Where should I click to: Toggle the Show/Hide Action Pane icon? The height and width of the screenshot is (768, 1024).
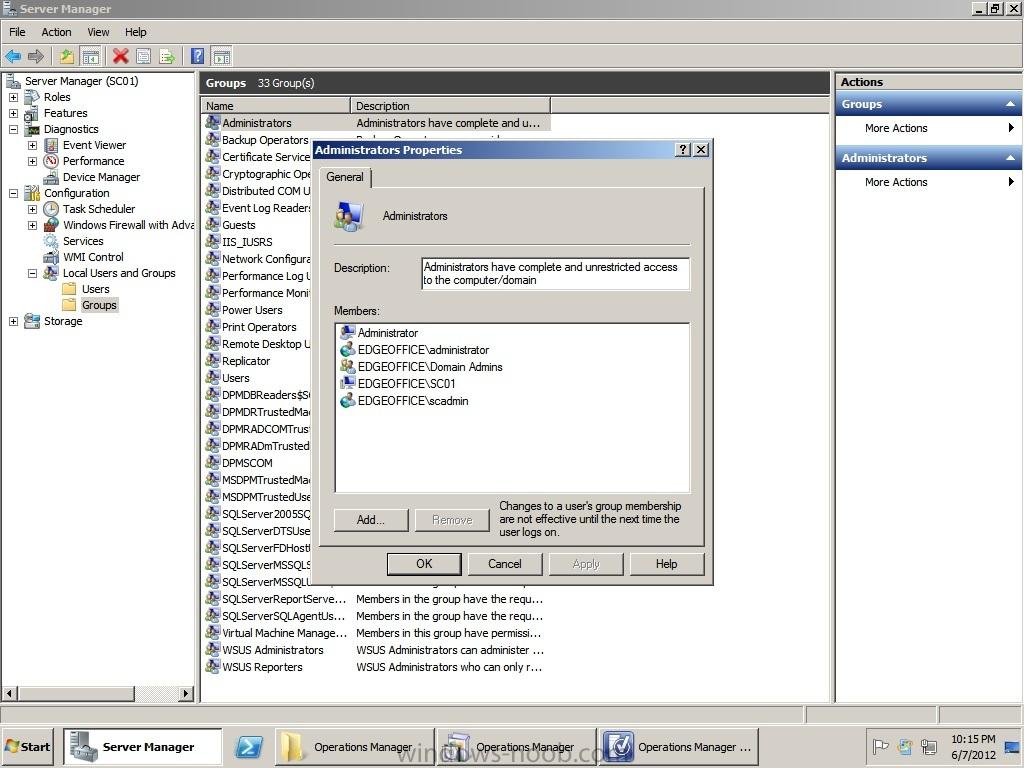tap(222, 56)
